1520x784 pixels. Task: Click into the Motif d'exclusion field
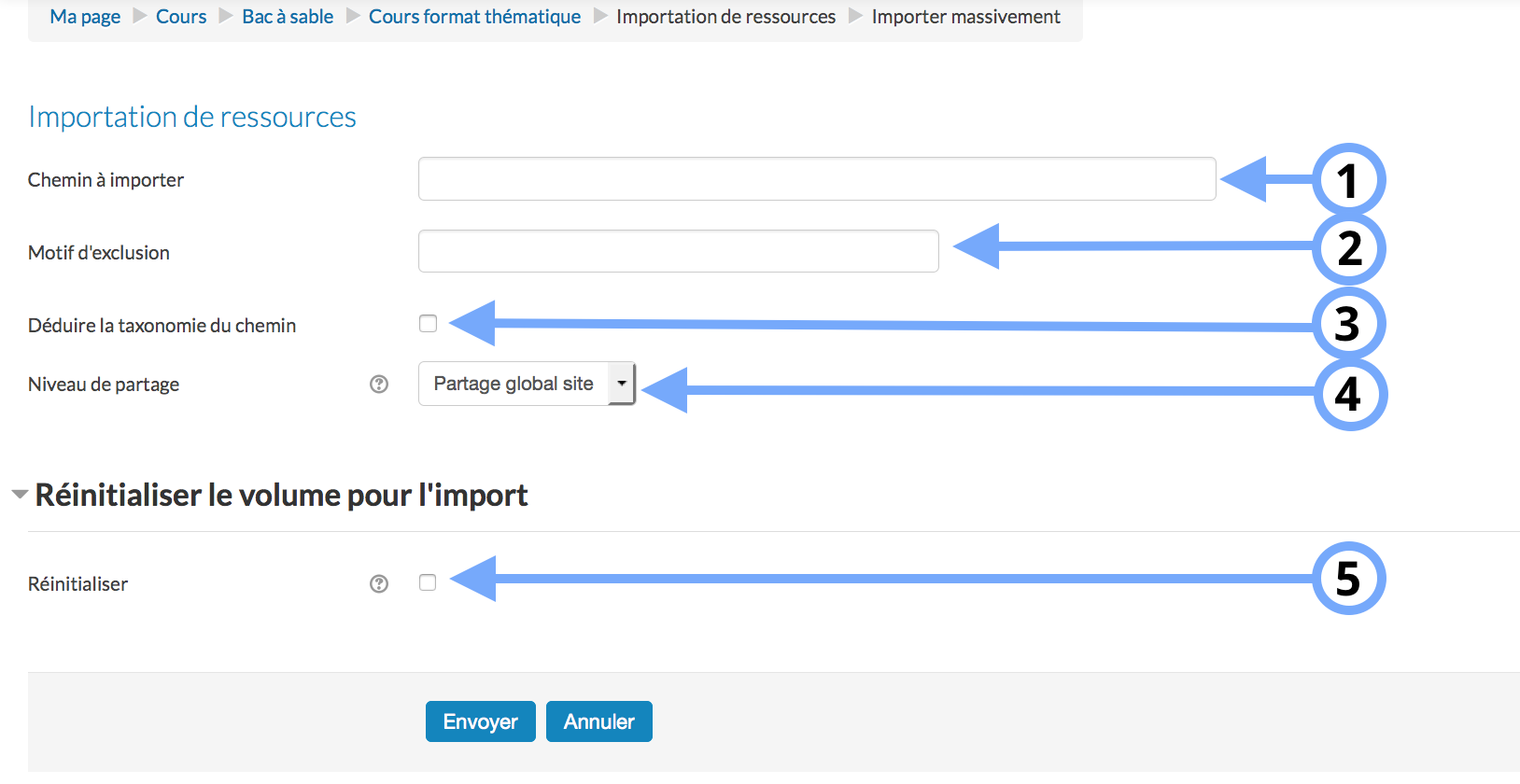pos(679,252)
